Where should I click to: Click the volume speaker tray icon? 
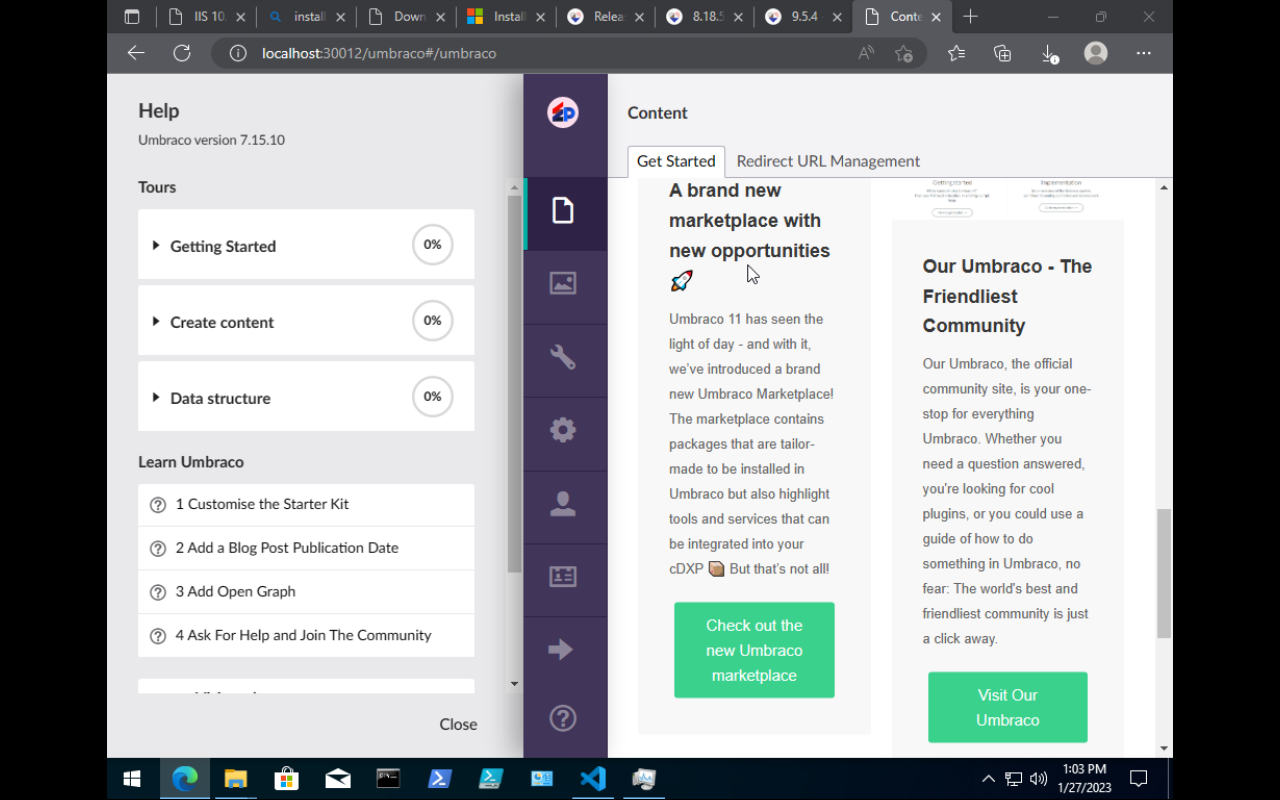click(1038, 778)
